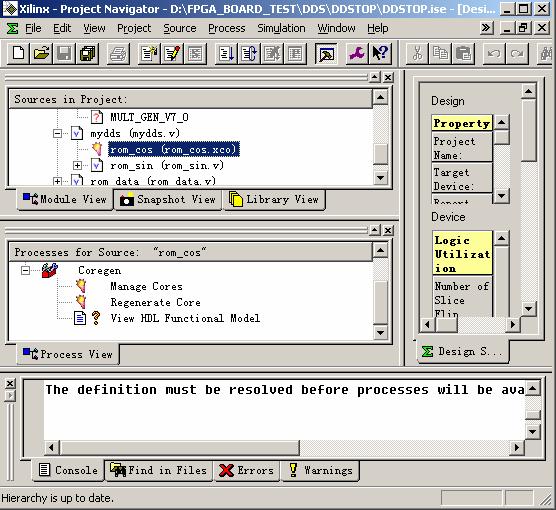The height and width of the screenshot is (510, 556).
Task: Click console horizontal scrollbar right arrow
Action: tap(516, 448)
